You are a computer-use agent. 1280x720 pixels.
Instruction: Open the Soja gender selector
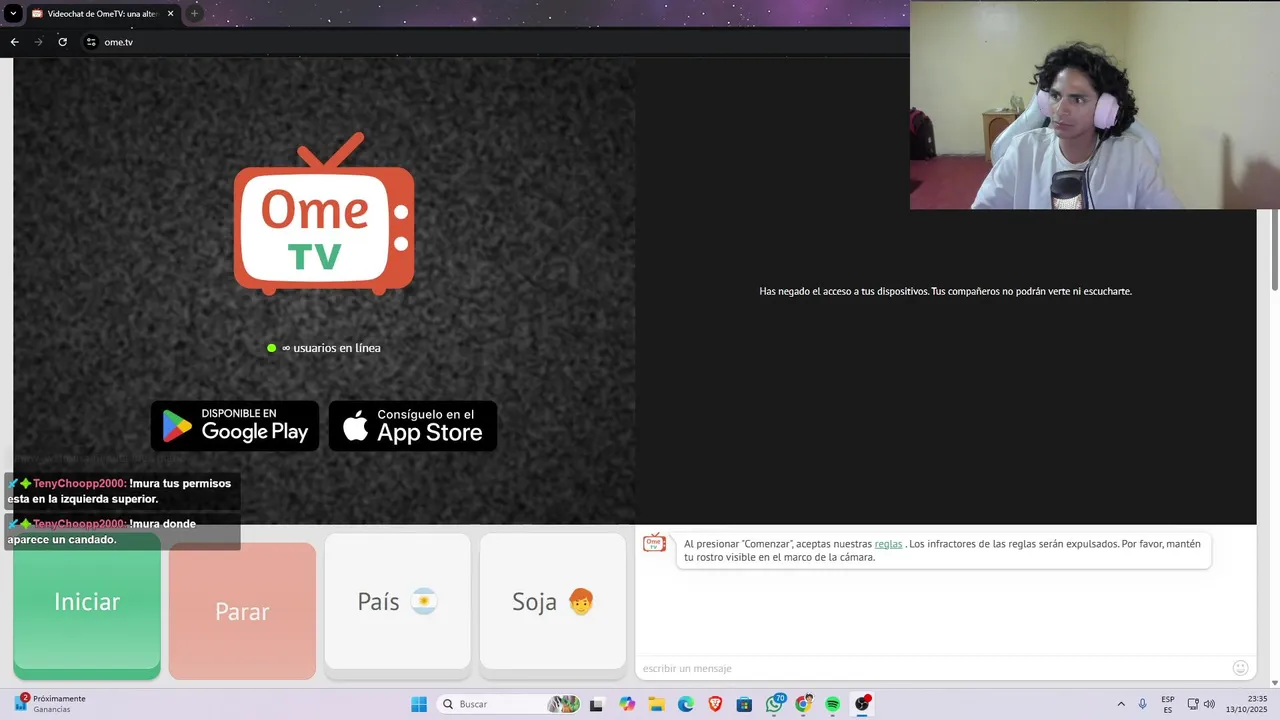pyautogui.click(x=553, y=602)
